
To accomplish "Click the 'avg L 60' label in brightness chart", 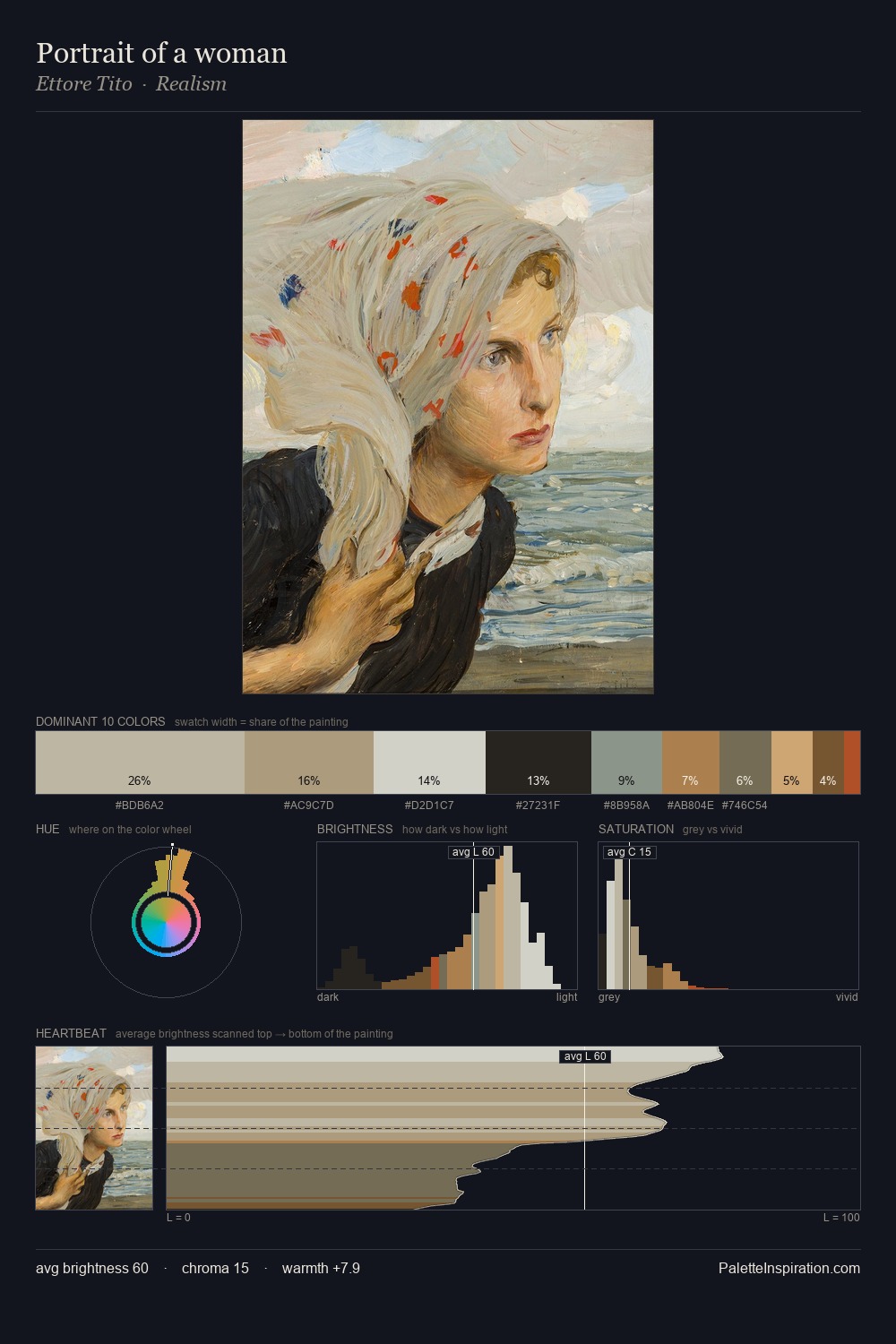I will point(473,852).
